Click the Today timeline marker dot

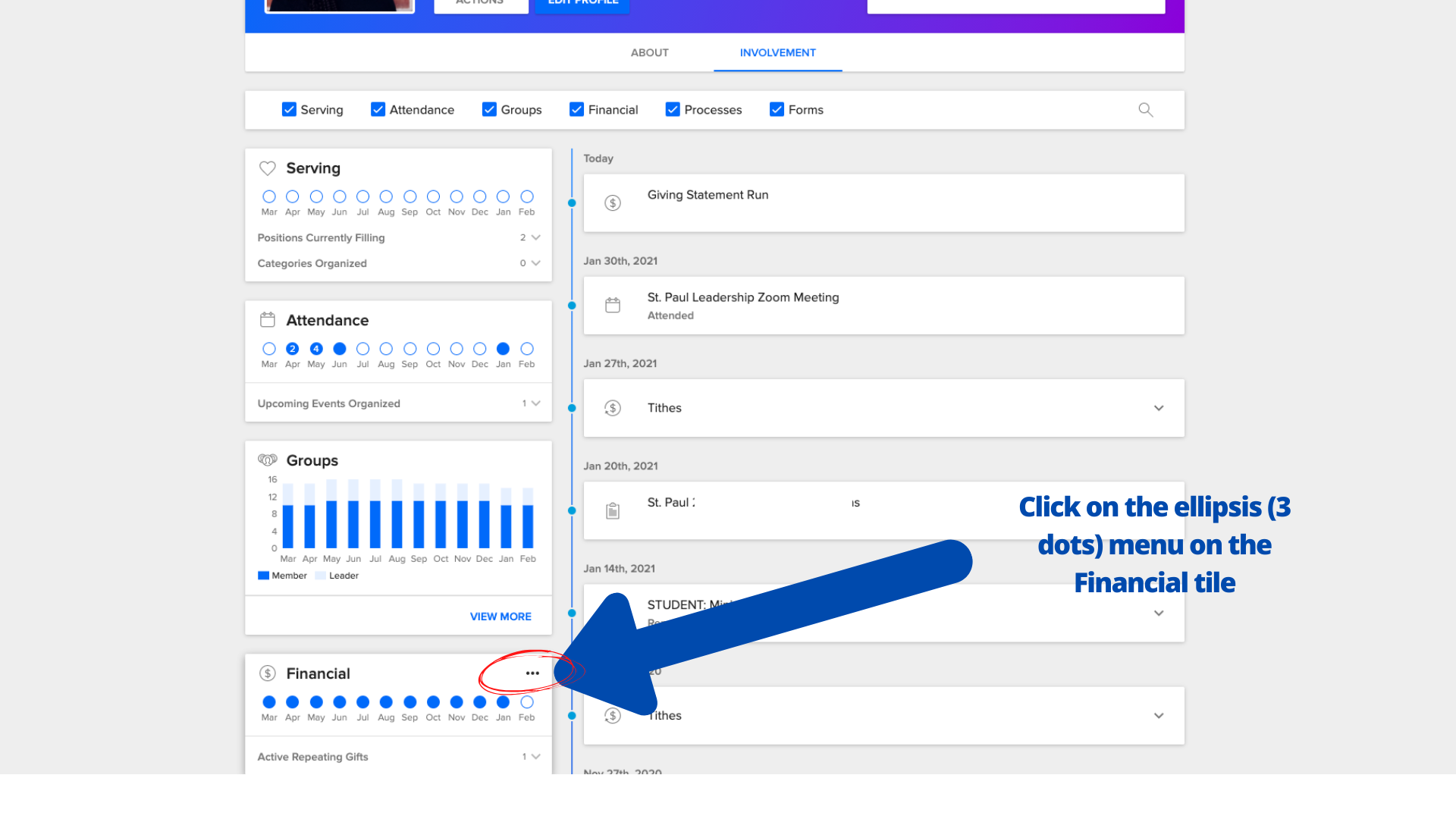(572, 203)
